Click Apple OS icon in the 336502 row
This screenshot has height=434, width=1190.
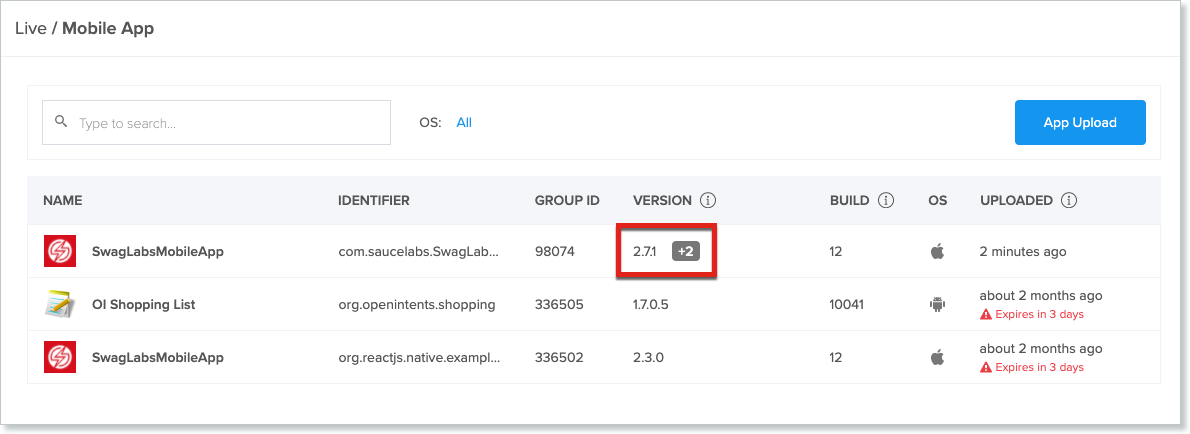937,357
